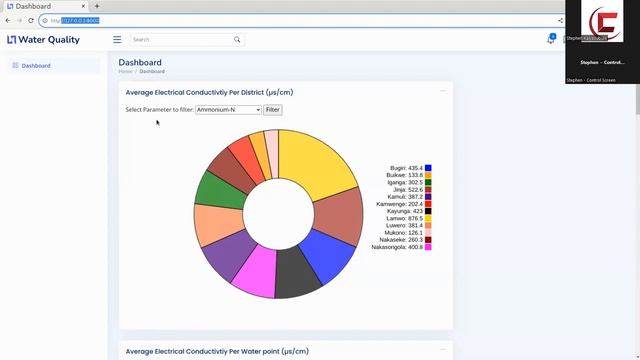Click the Buikwe orange legend swatch
The image size is (640, 360).
[428, 175]
